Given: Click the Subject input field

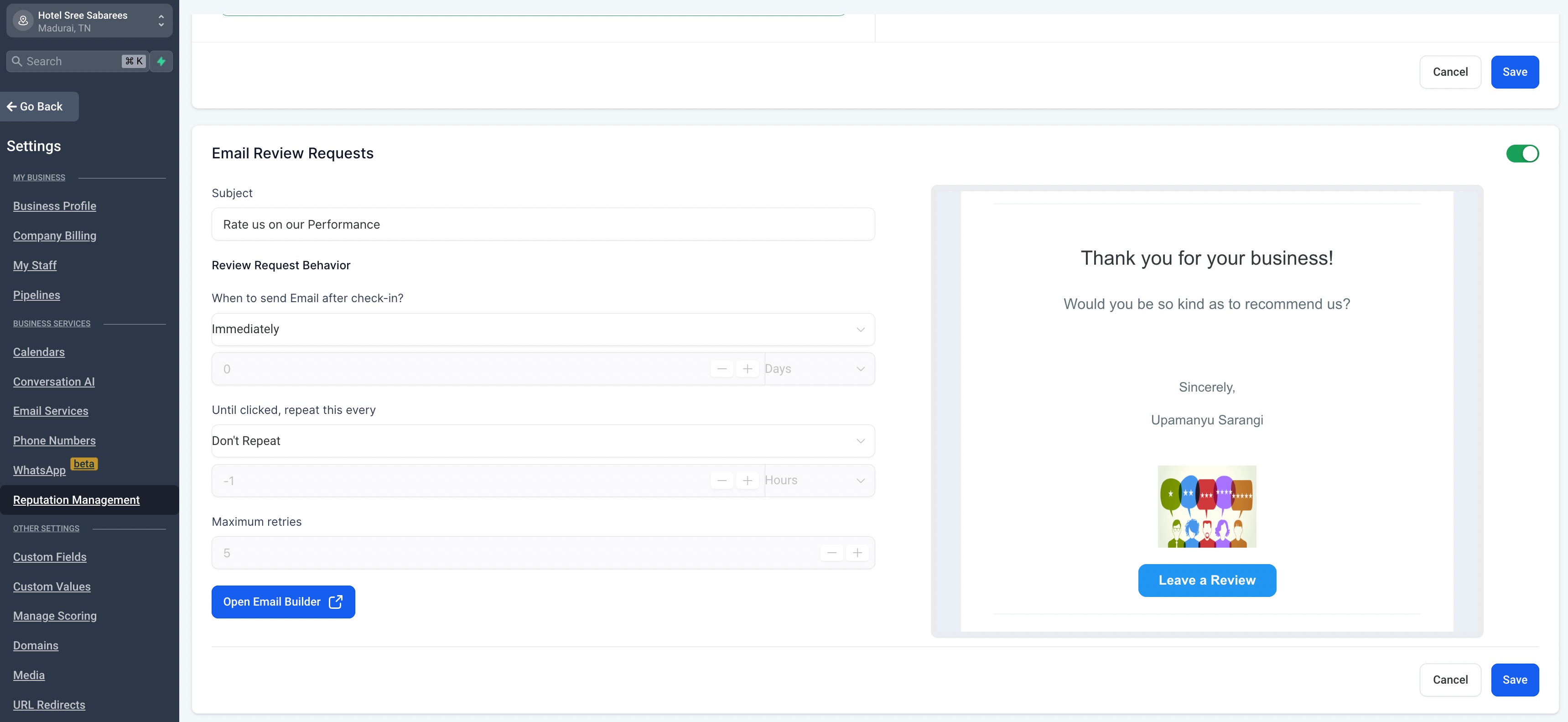Looking at the screenshot, I should 542,225.
